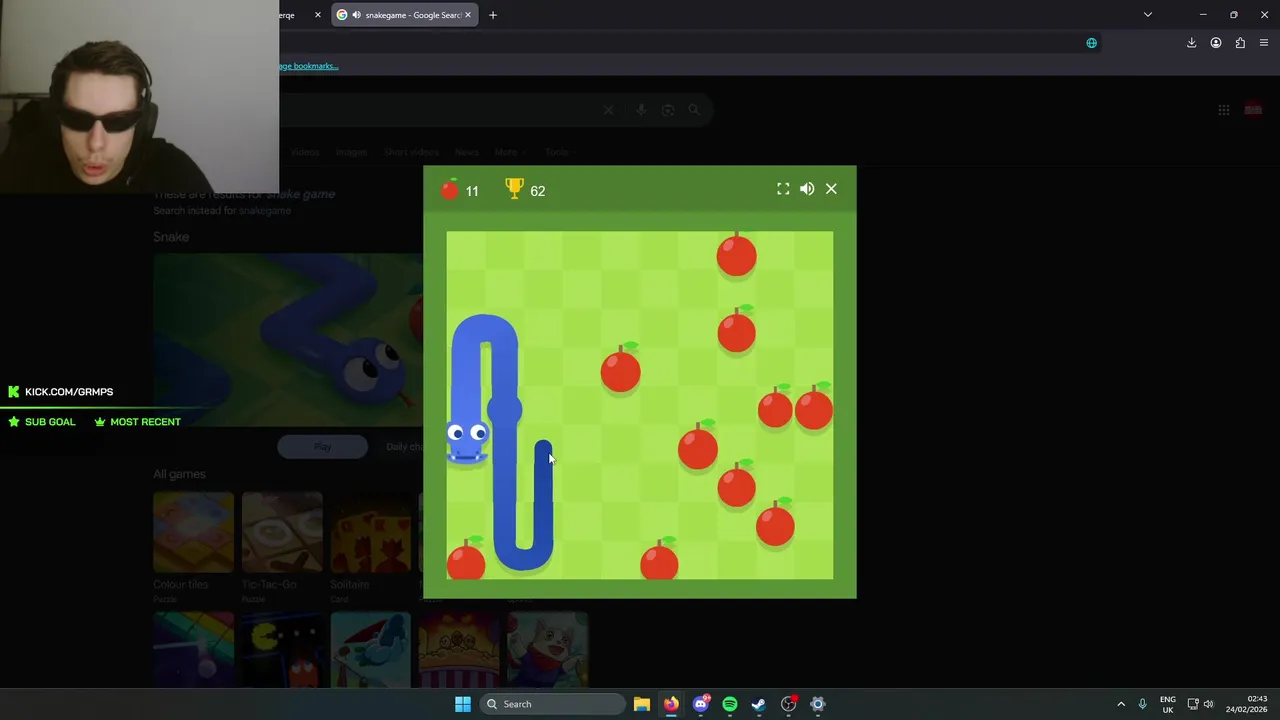Switch to the News results tab
1280x720 pixels.
coord(467,152)
